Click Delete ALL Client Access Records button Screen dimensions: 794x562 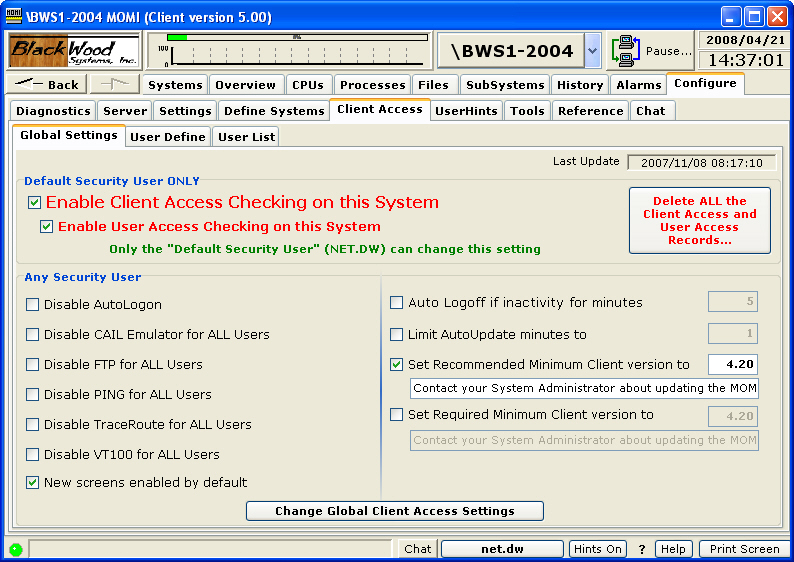[x=699, y=221]
